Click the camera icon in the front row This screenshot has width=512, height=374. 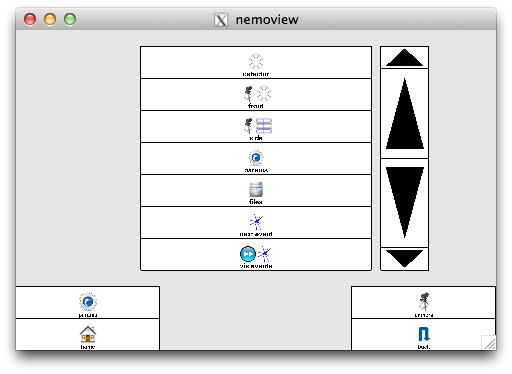(x=248, y=94)
